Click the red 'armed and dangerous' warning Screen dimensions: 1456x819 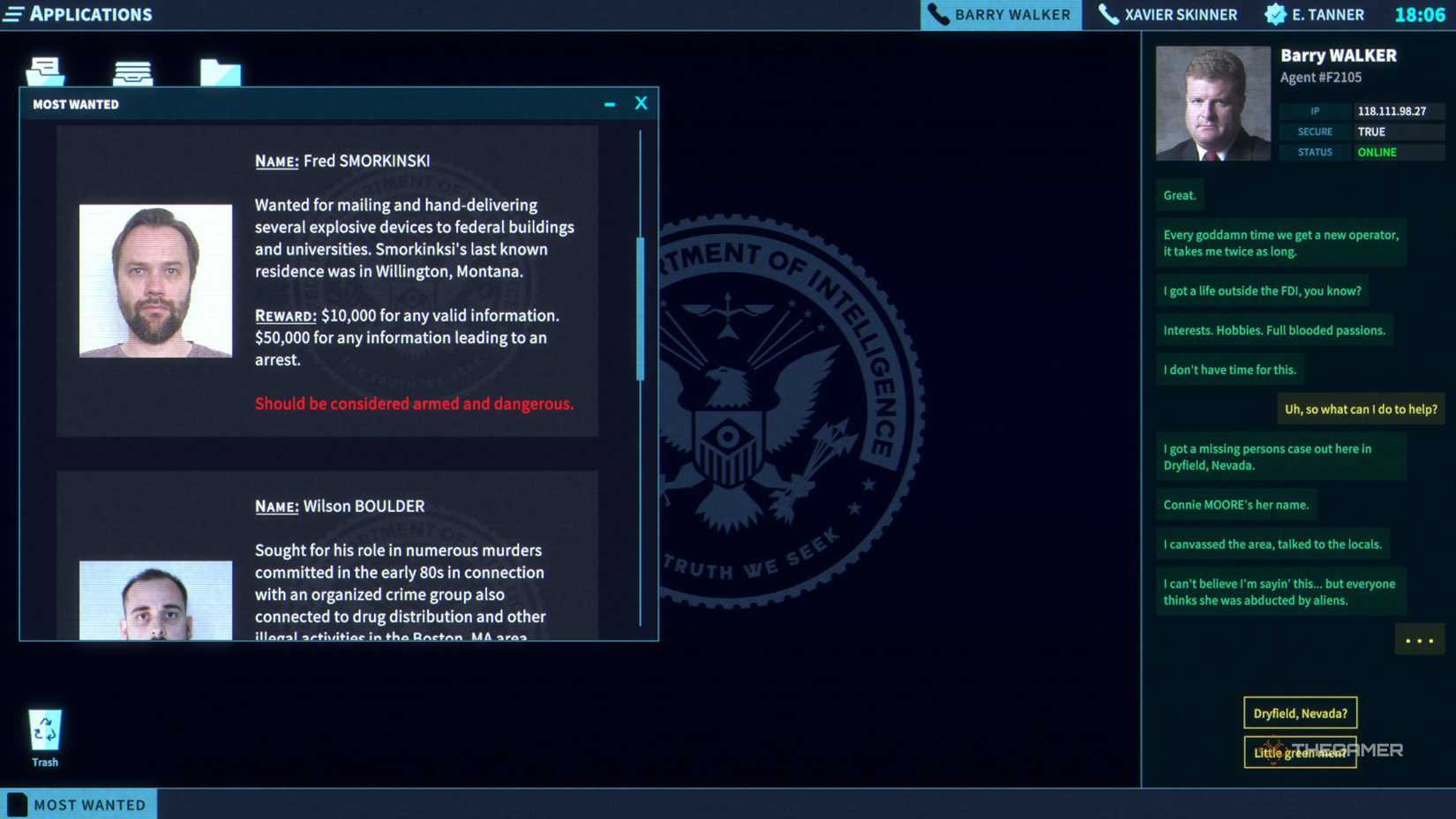[414, 403]
